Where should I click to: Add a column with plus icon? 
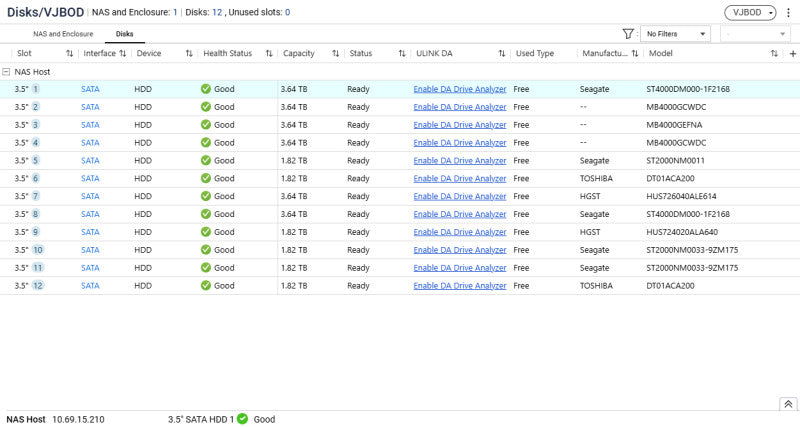click(793, 54)
